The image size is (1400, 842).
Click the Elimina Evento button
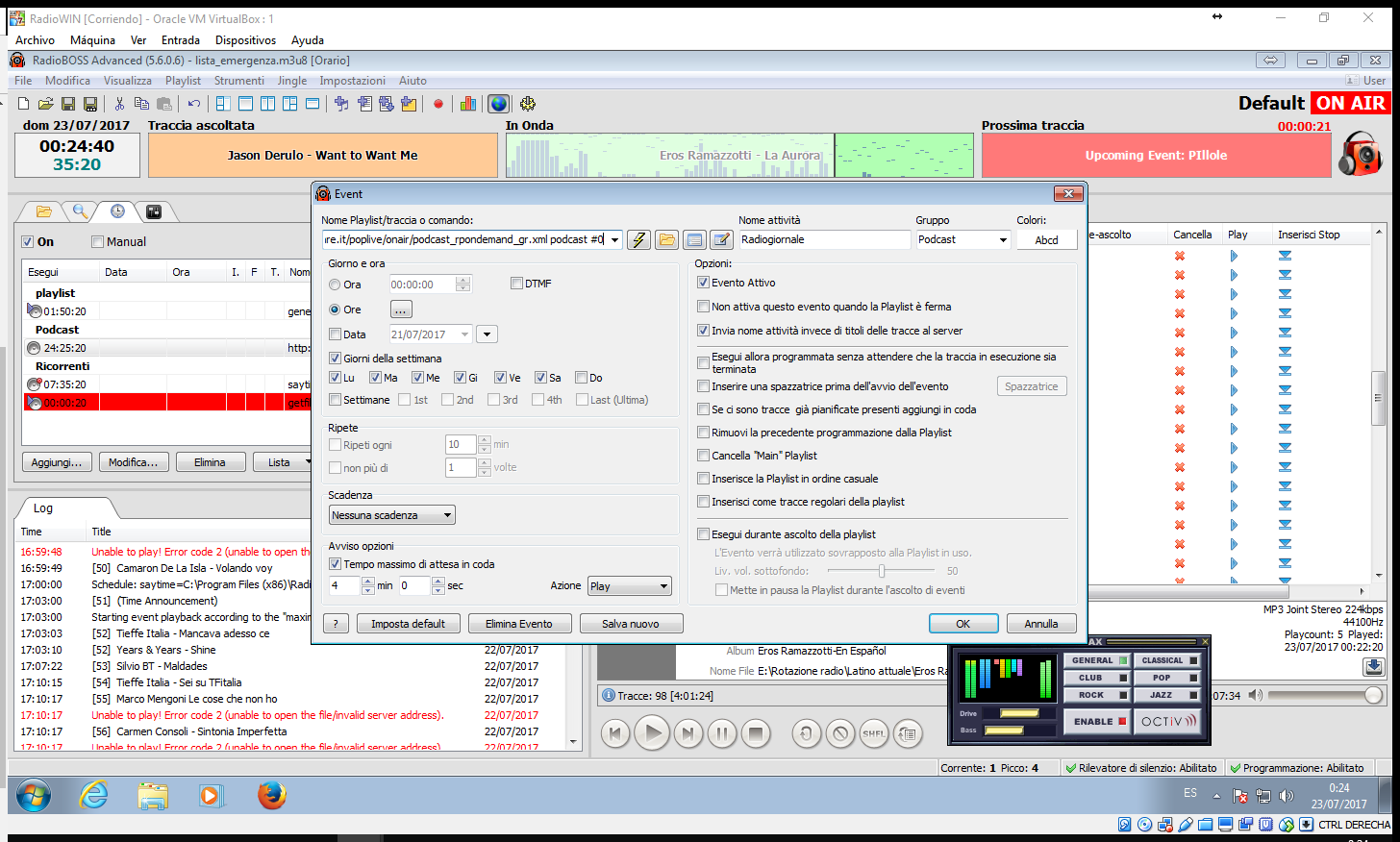pyautogui.click(x=519, y=624)
